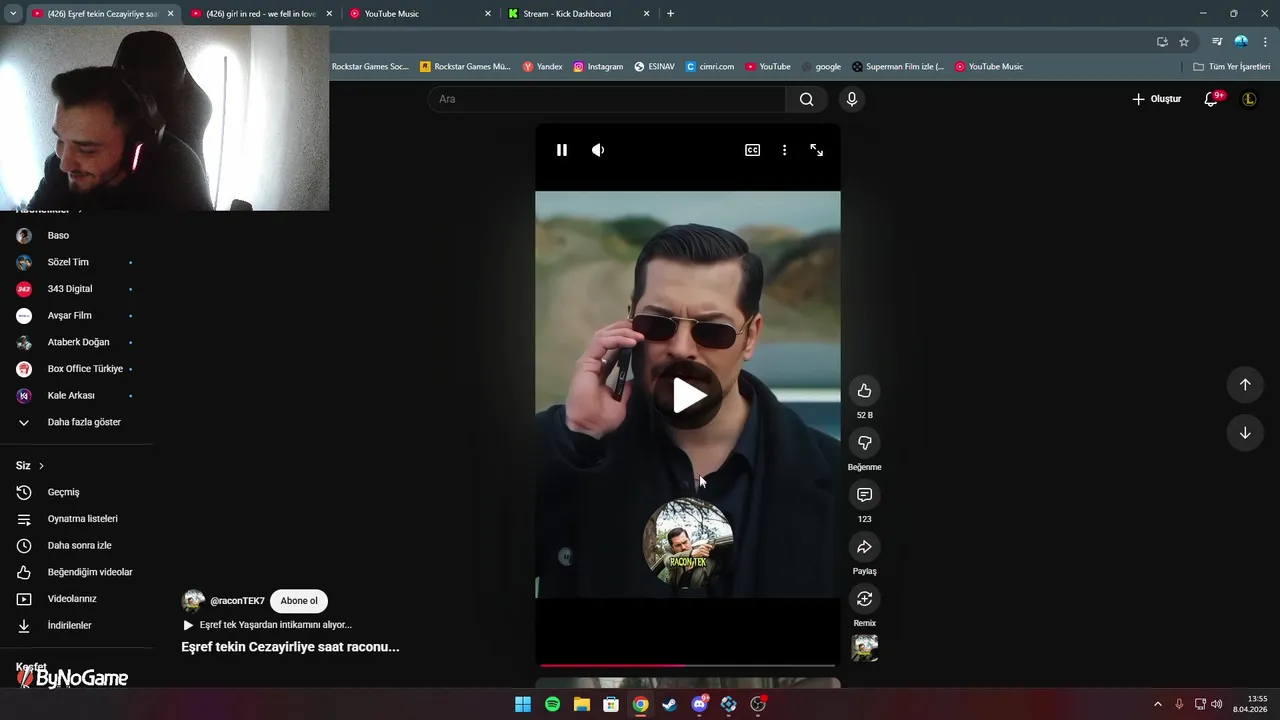Open the Oluştur create menu
The image size is (1280, 720).
(x=1157, y=99)
